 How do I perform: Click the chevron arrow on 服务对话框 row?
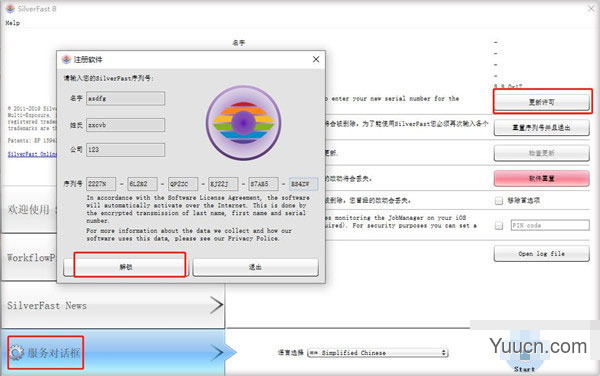tap(217, 352)
